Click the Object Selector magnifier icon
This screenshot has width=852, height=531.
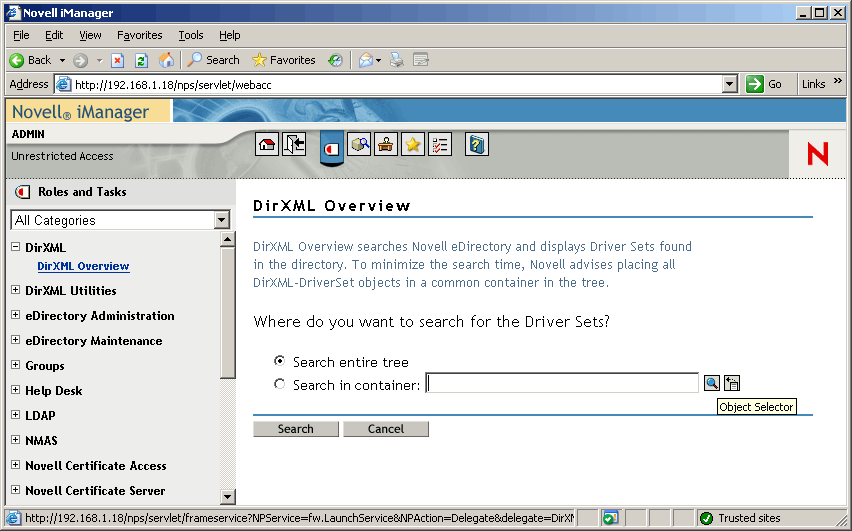(x=711, y=383)
